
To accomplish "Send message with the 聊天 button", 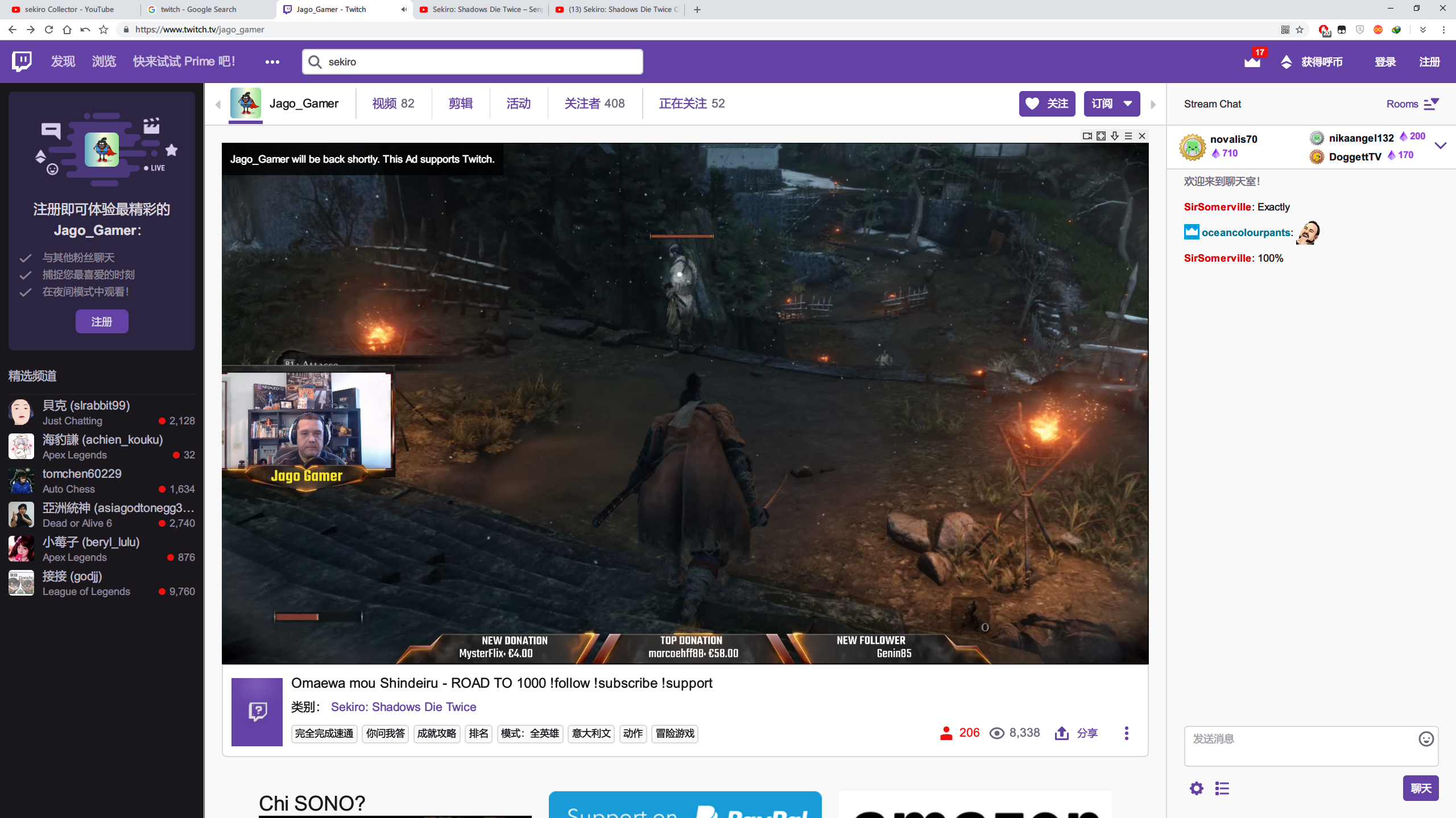I will 1421,788.
